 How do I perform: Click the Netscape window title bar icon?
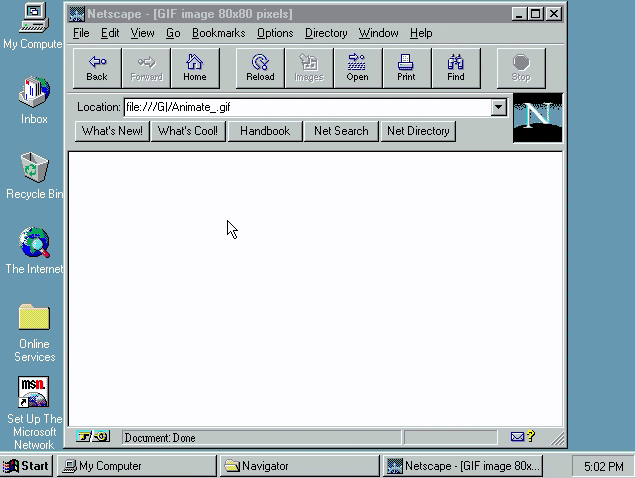point(77,14)
